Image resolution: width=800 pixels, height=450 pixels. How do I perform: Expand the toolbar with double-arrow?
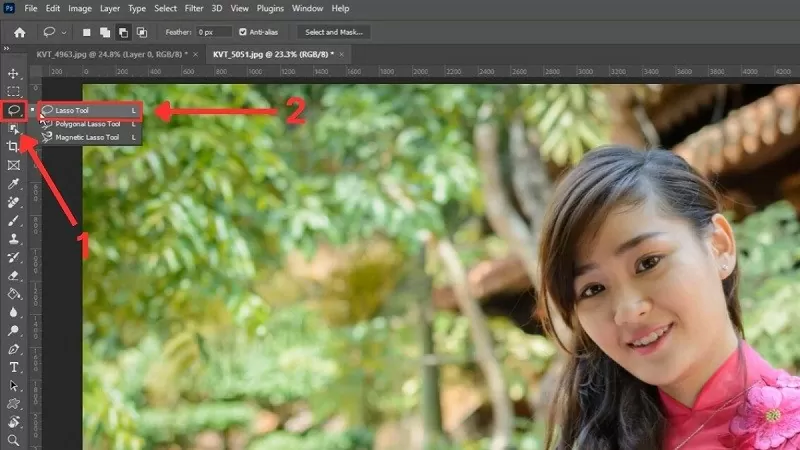8,48
